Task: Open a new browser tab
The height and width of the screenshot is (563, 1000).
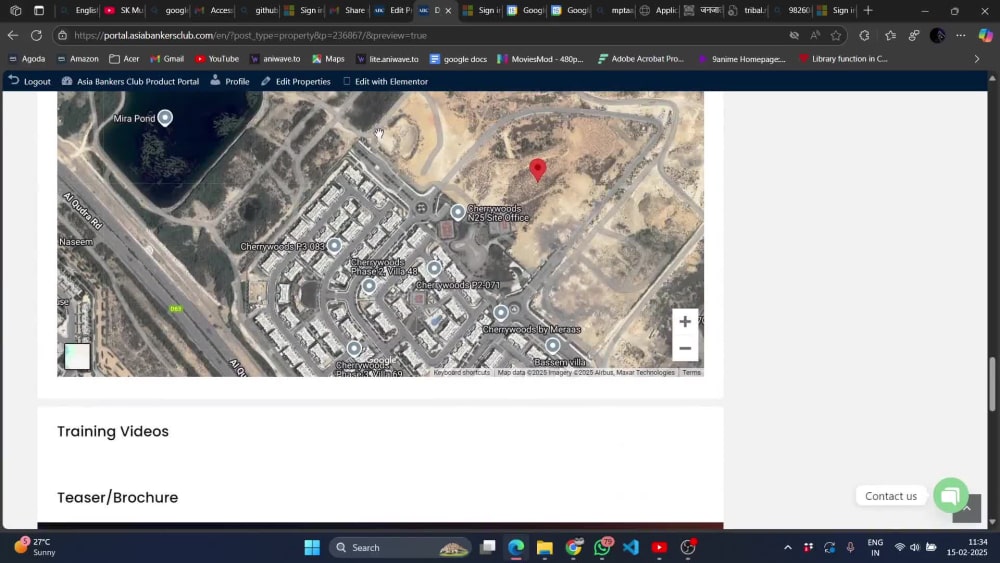Action: click(868, 10)
